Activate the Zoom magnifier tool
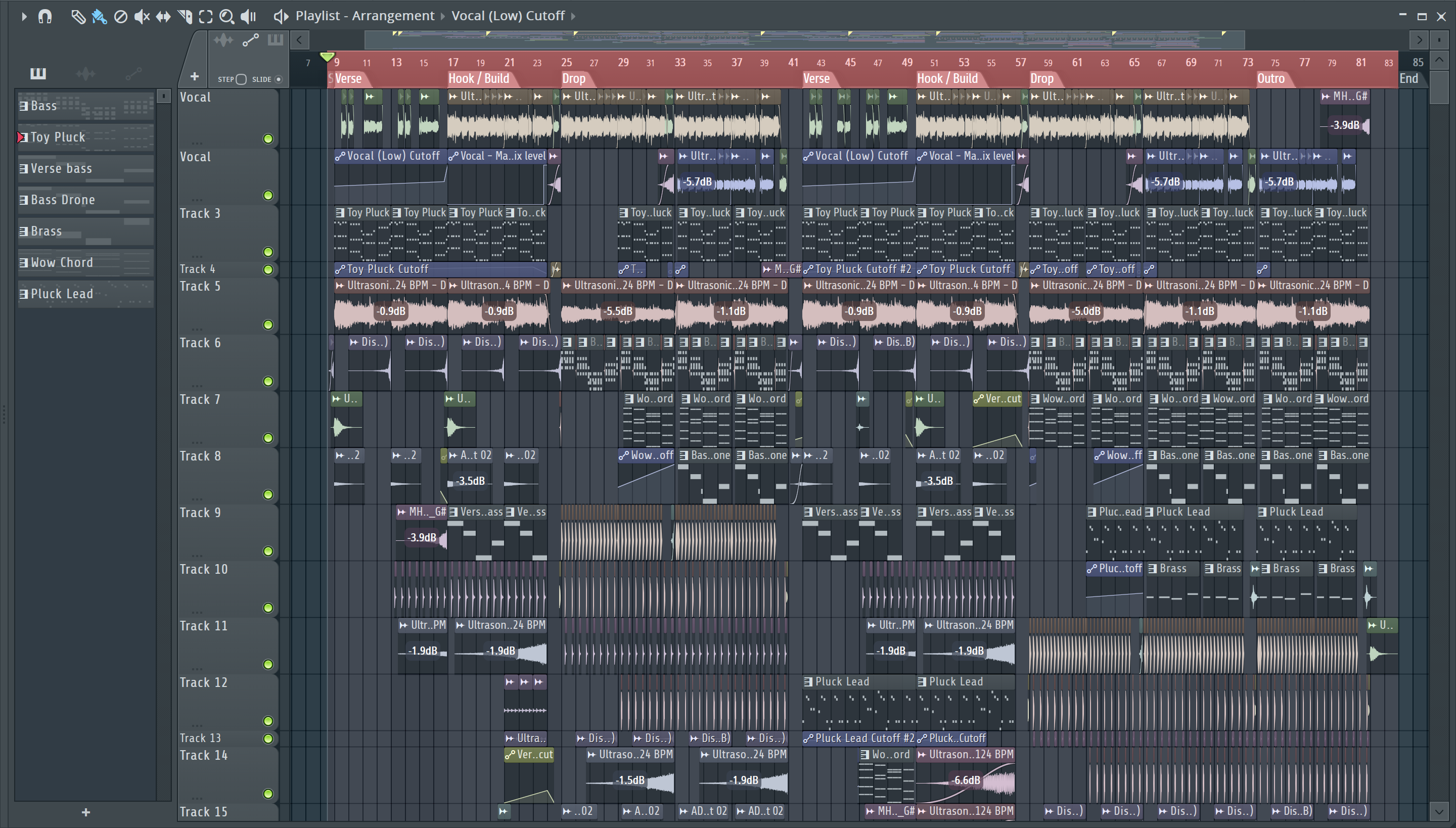1456x828 pixels. click(227, 17)
